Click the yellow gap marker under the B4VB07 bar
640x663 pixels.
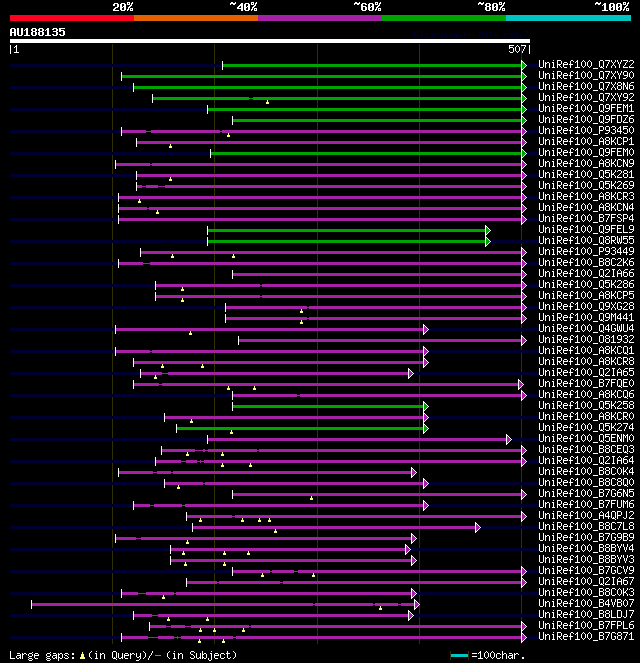pos(380,608)
